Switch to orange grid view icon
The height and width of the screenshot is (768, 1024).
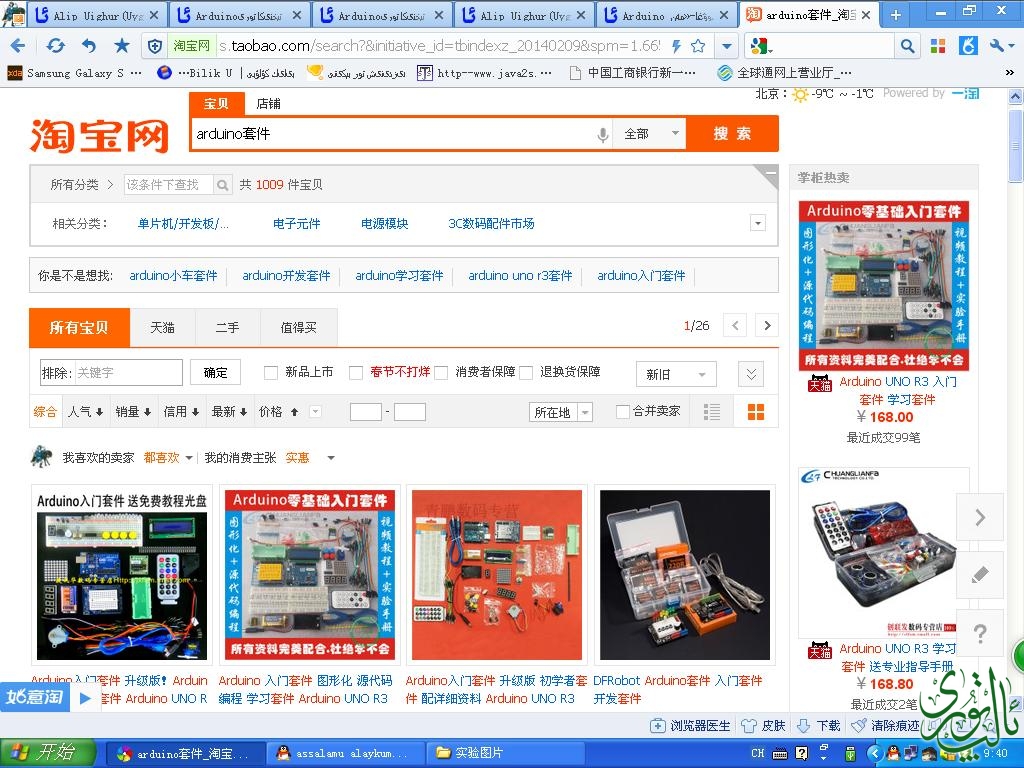[x=756, y=411]
